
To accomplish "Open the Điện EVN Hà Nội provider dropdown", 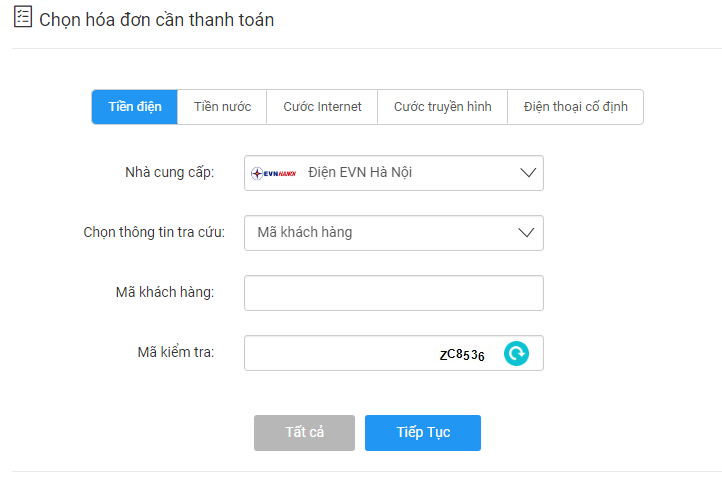I will (x=394, y=173).
